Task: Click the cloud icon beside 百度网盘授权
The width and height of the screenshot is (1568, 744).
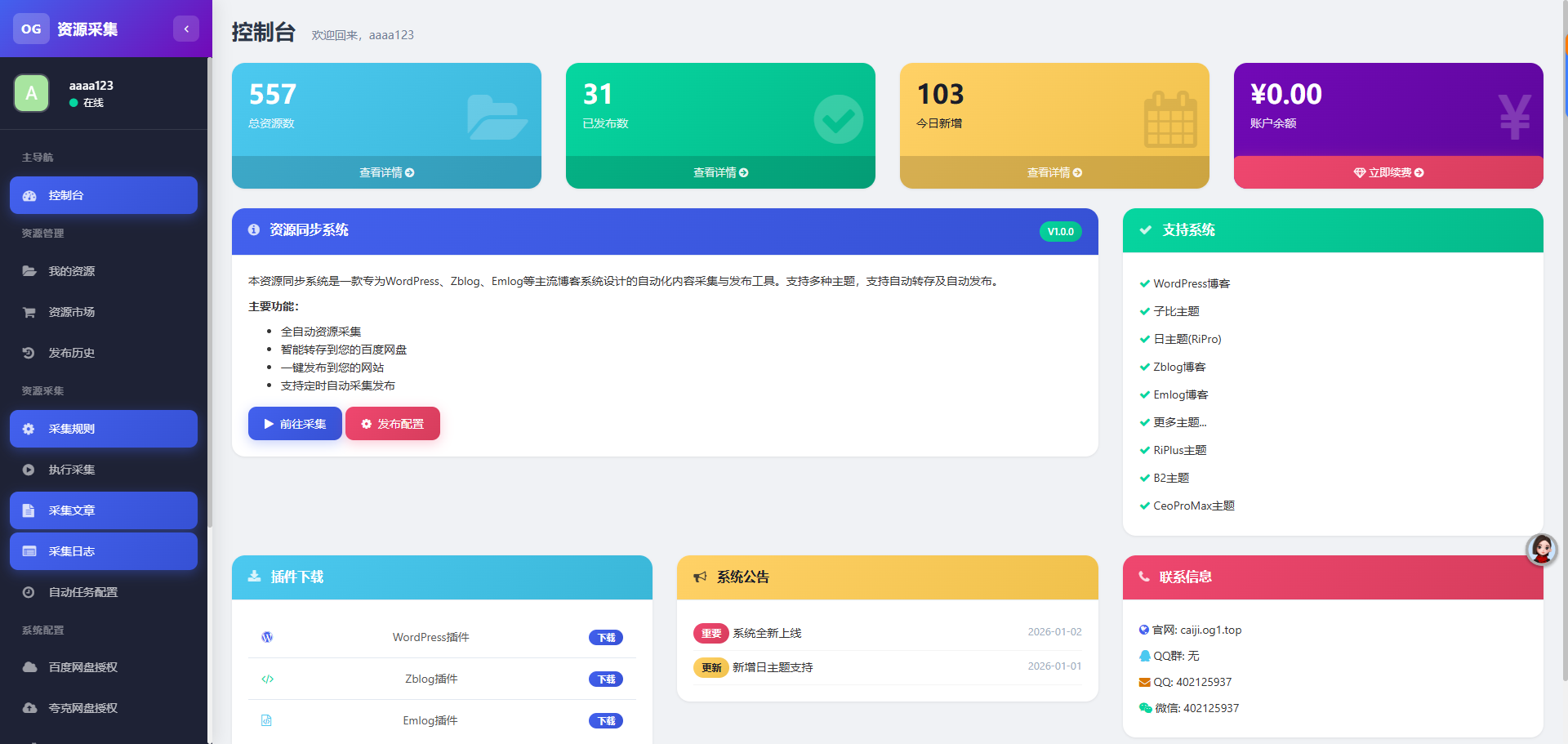Action: coord(29,667)
